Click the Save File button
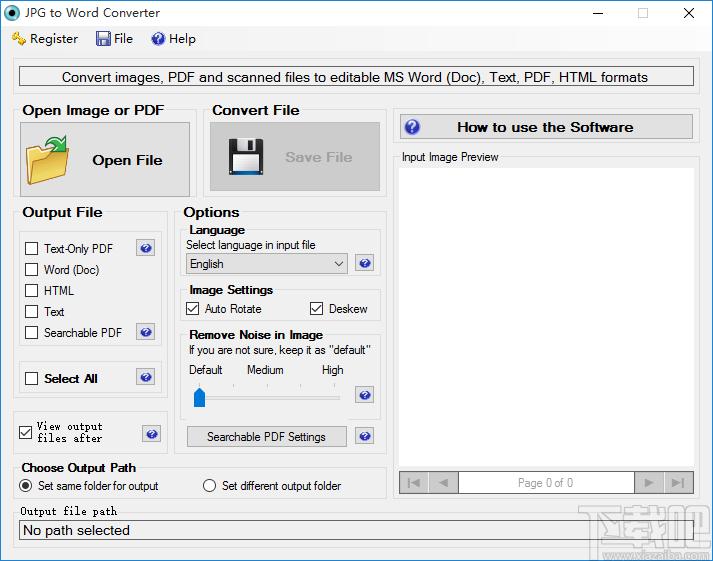Image resolution: width=713 pixels, height=561 pixels. pyautogui.click(x=295, y=157)
